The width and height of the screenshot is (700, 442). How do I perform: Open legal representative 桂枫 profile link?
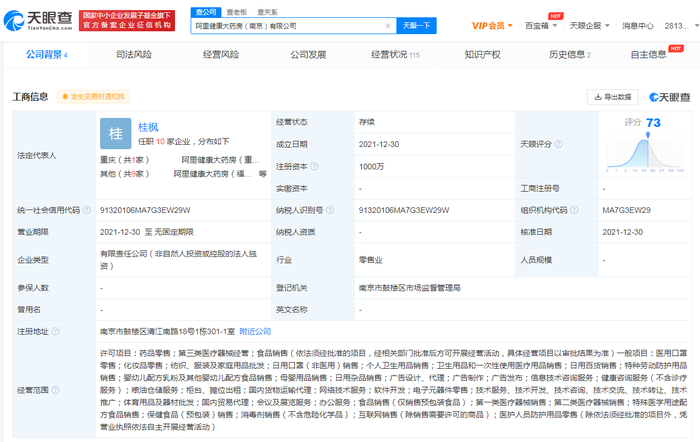pyautogui.click(x=148, y=127)
